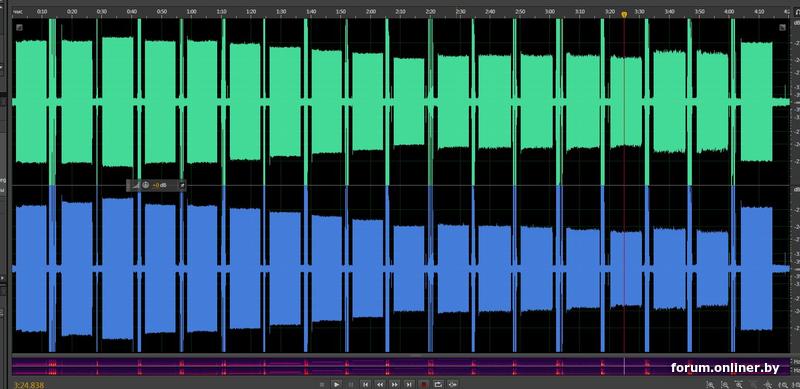The height and width of the screenshot is (389, 800).
Task: Click Zoom In amplitude icon
Action: coord(710,384)
